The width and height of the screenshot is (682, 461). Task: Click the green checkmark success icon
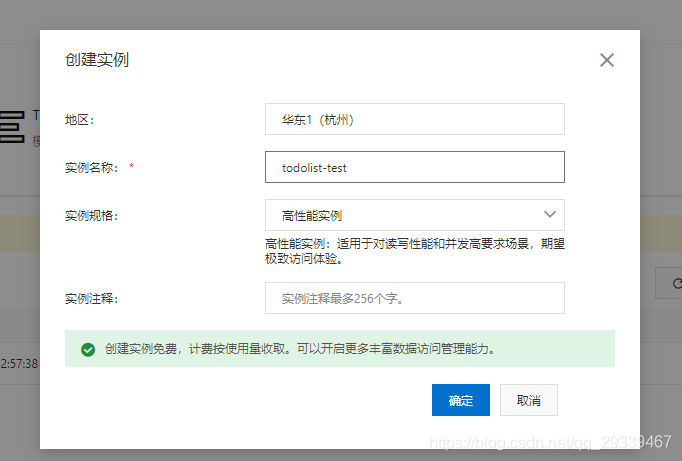[x=88, y=349]
